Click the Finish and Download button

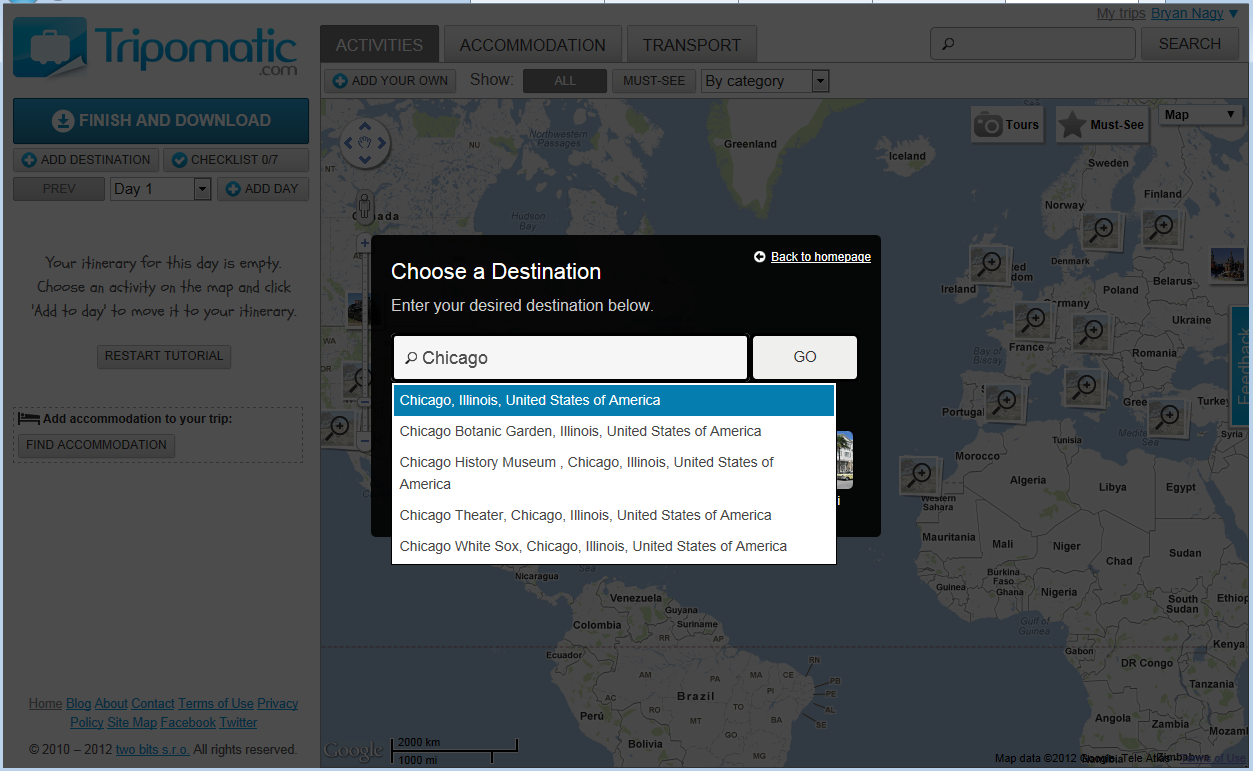pos(161,121)
